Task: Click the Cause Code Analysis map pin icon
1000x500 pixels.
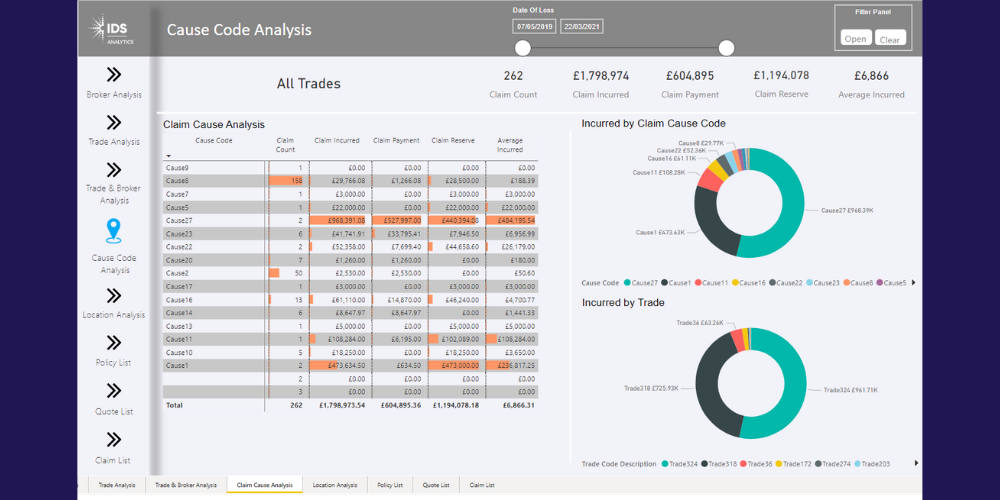Action: click(114, 232)
